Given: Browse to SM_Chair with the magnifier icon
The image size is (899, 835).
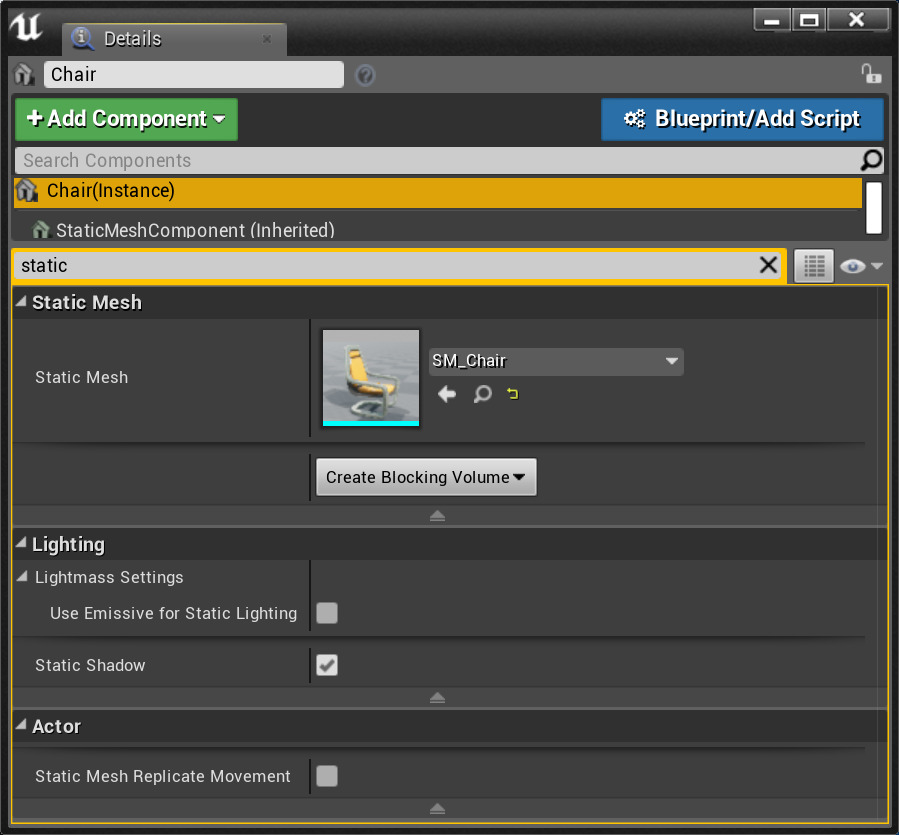Looking at the screenshot, I should [x=482, y=394].
